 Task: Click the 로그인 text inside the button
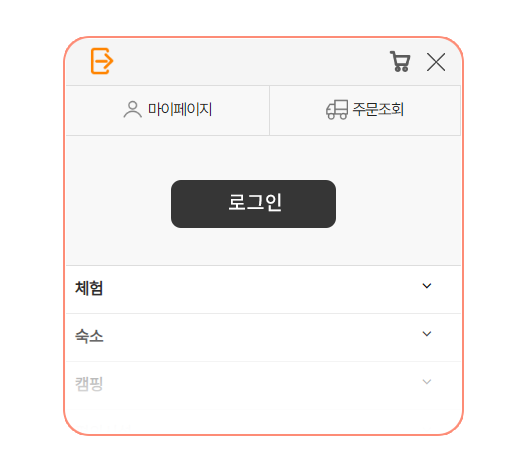point(255,202)
